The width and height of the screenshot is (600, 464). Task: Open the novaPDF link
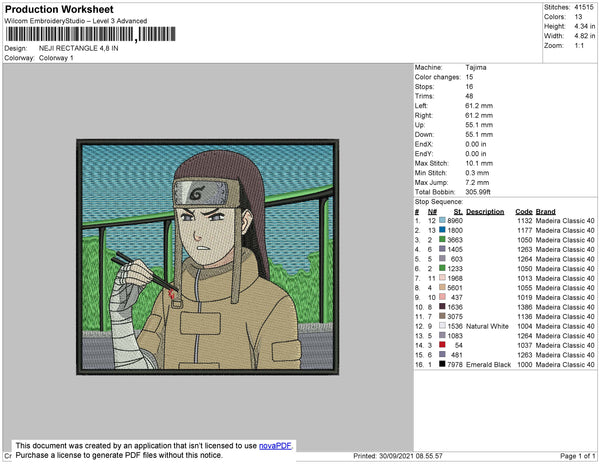[x=275, y=446]
